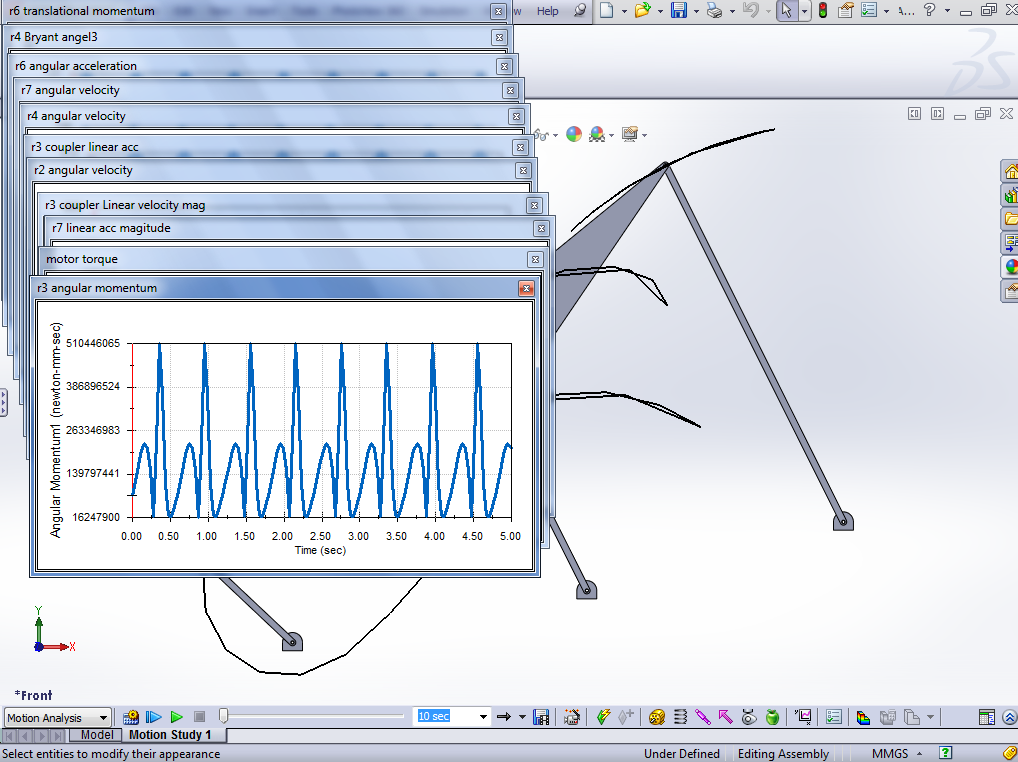Open the Help menu

547,10
